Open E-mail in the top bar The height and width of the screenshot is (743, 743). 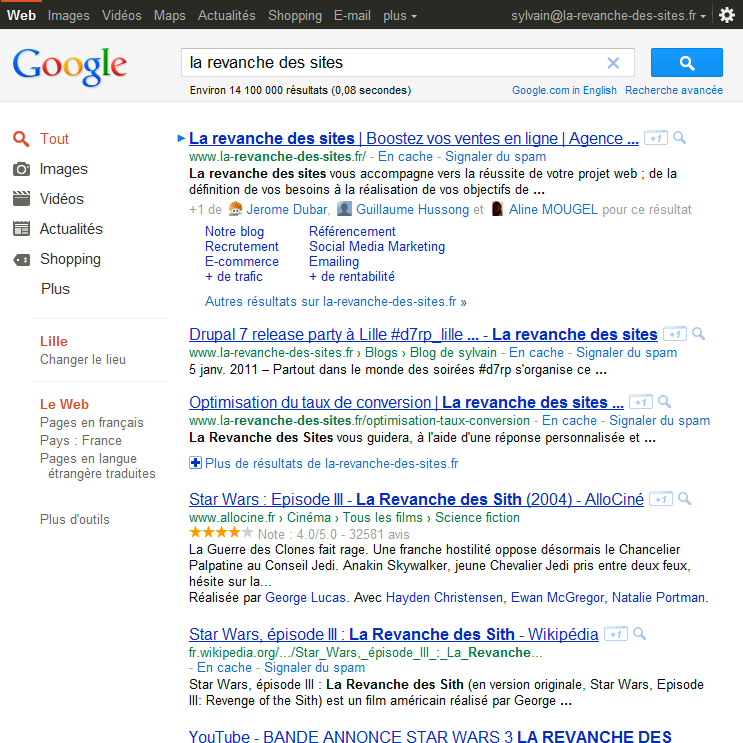coord(352,16)
